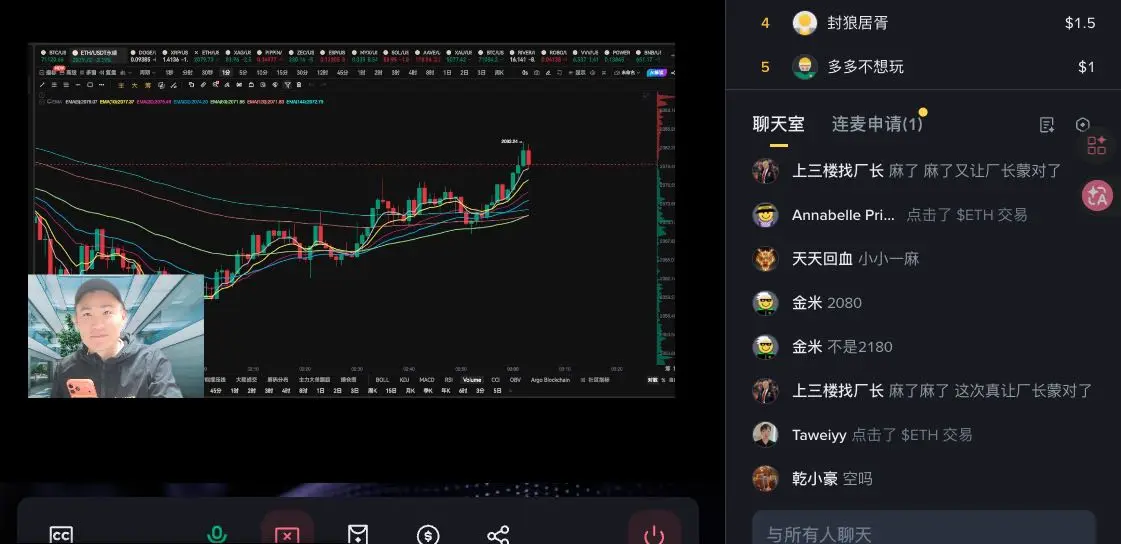Open the 显示 display options dropdown
Viewport: 1121px width, 544px height.
(x=576, y=73)
